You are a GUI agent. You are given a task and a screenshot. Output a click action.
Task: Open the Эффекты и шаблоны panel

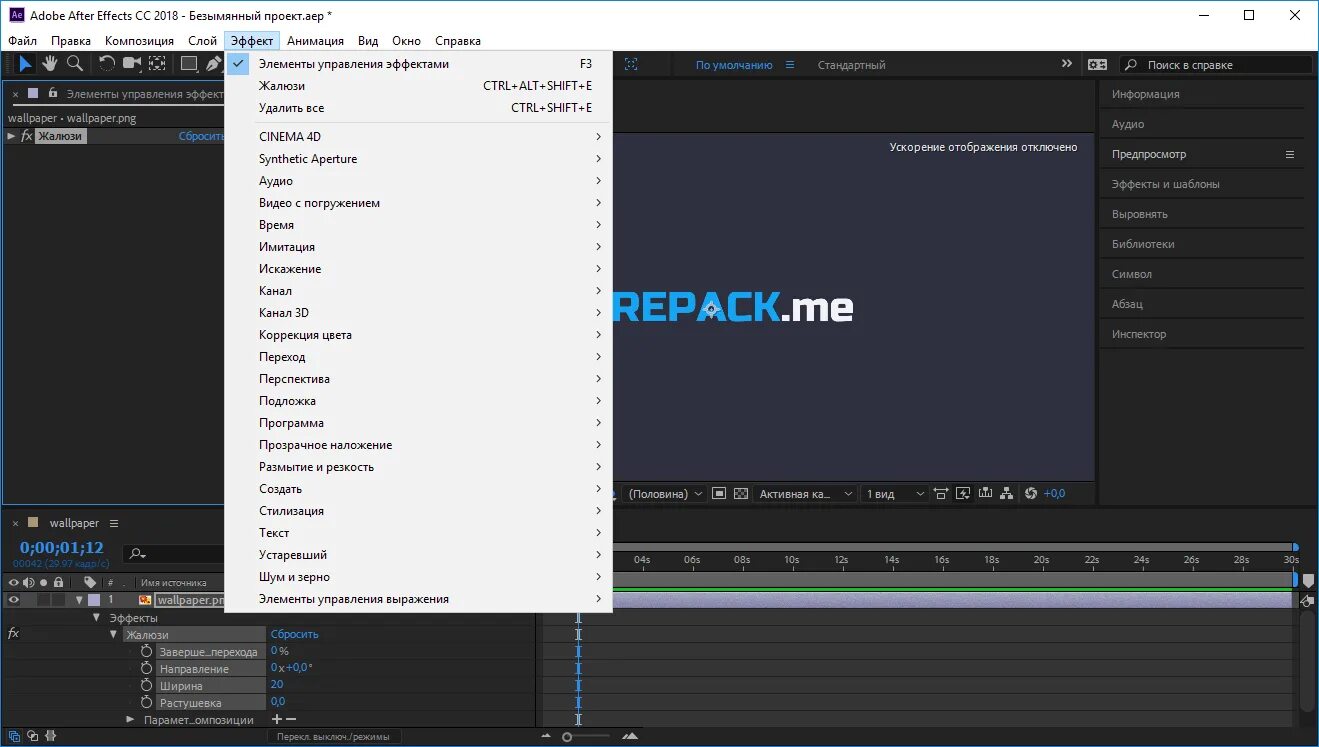click(x=1166, y=184)
